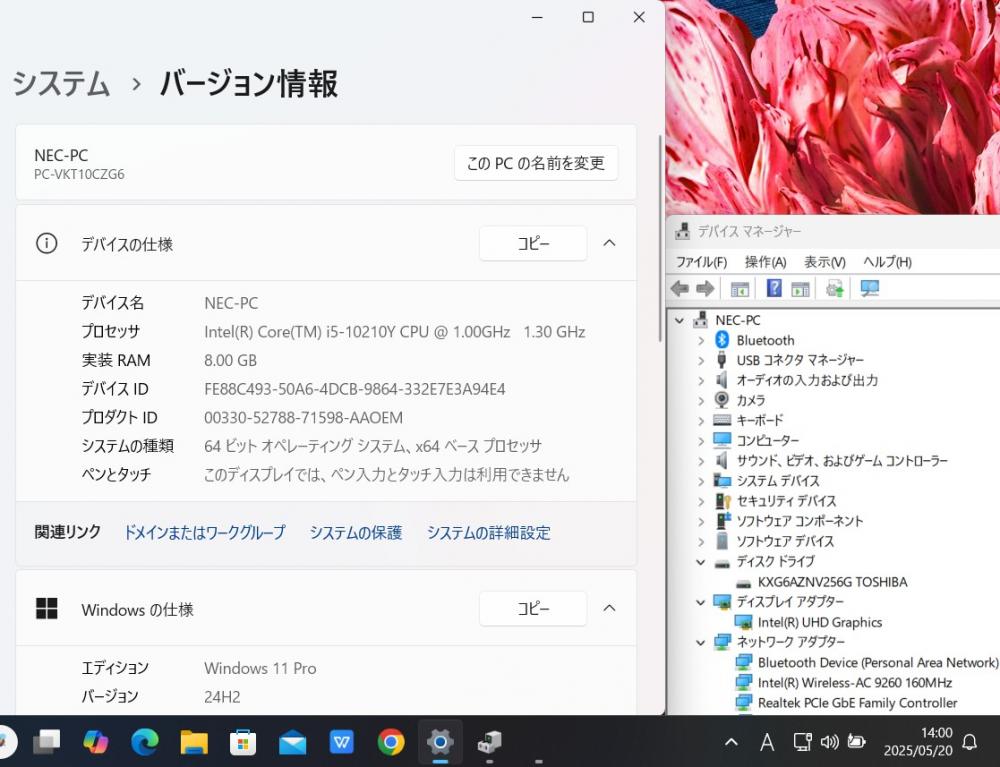Viewport: 1000px width, 767px height.
Task: Go back to システム via the breadcrumb
Action: tap(61, 84)
